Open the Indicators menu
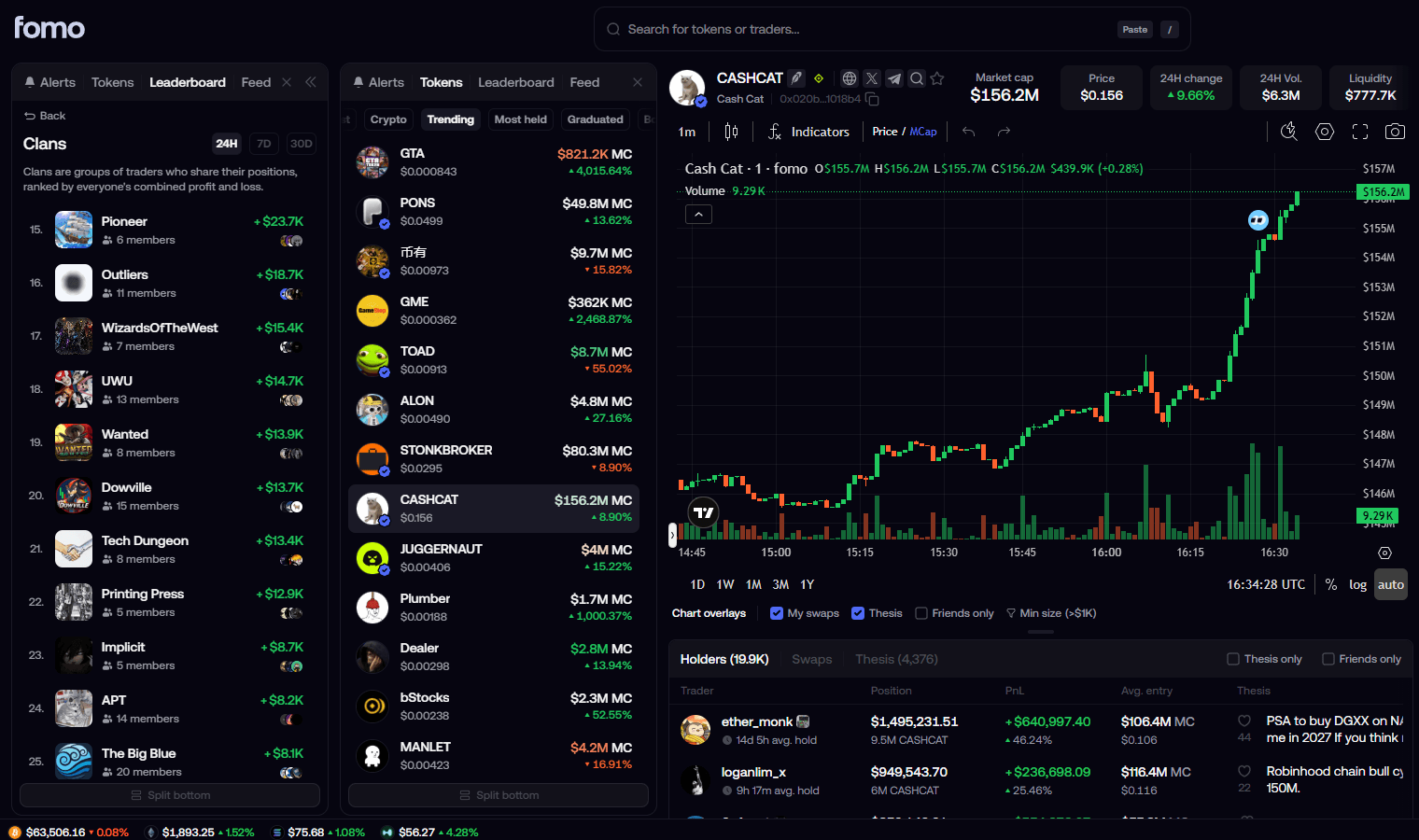Screen dimensions: 1419x840 click(x=808, y=132)
